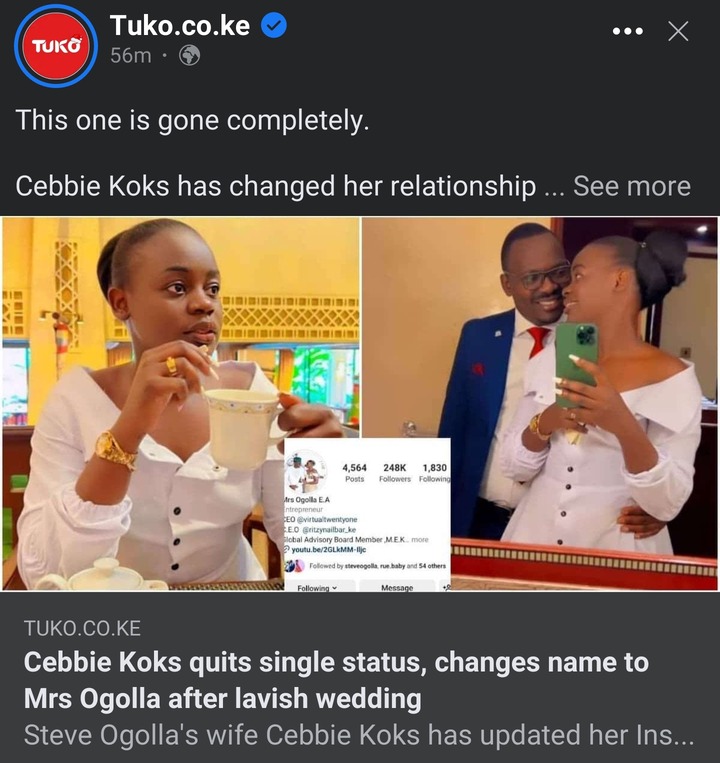This screenshot has height=763, width=720.
Task: Open the Tuko profile picture
Action: coord(56,46)
